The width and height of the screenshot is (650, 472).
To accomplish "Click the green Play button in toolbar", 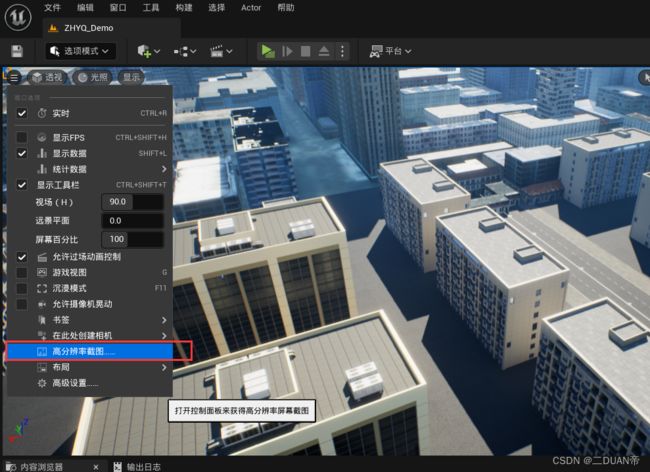I will [x=268, y=51].
